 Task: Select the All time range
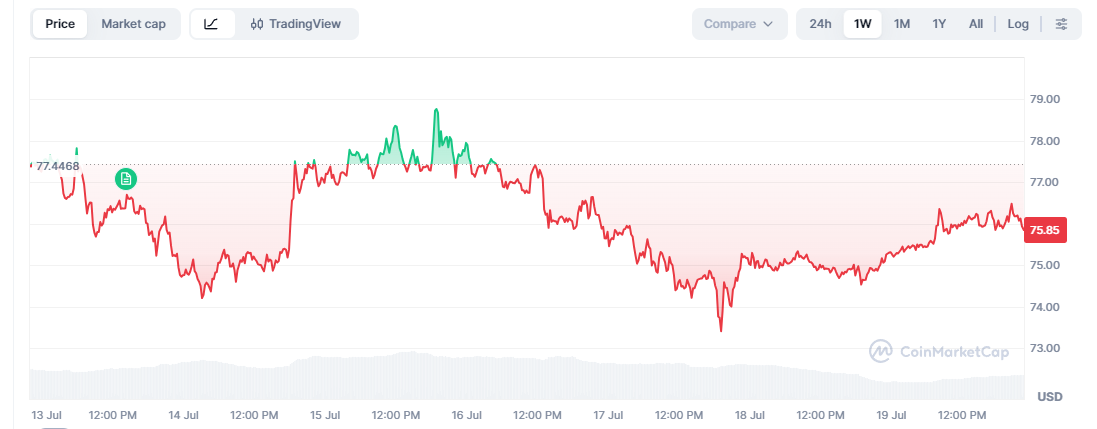pos(976,24)
